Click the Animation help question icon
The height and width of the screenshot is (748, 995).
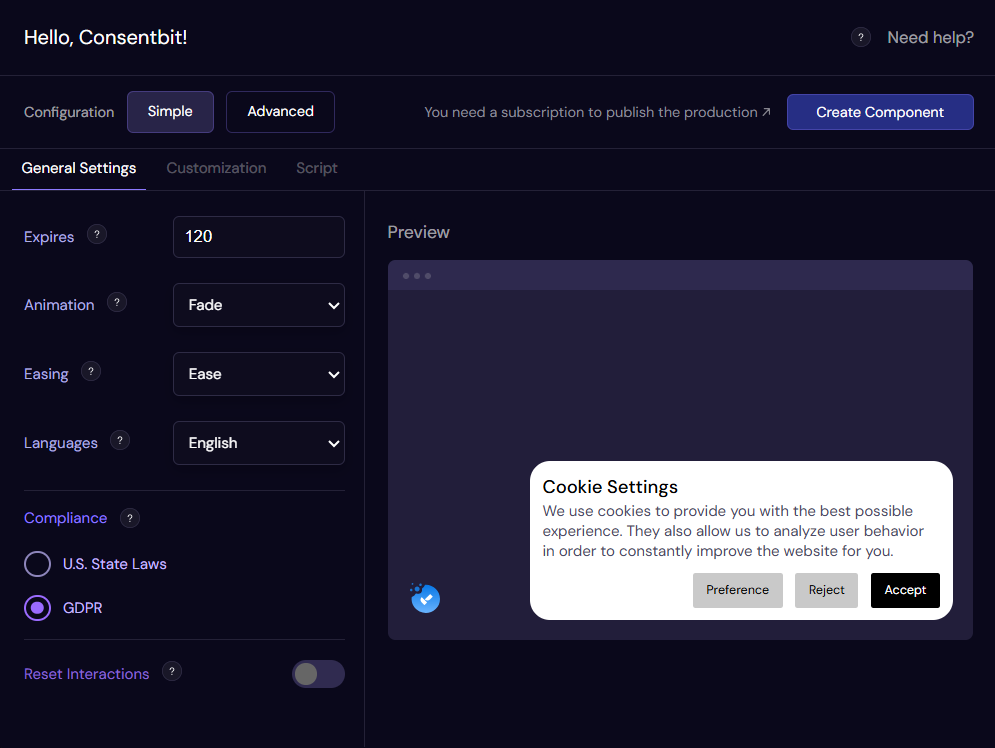[x=117, y=303]
